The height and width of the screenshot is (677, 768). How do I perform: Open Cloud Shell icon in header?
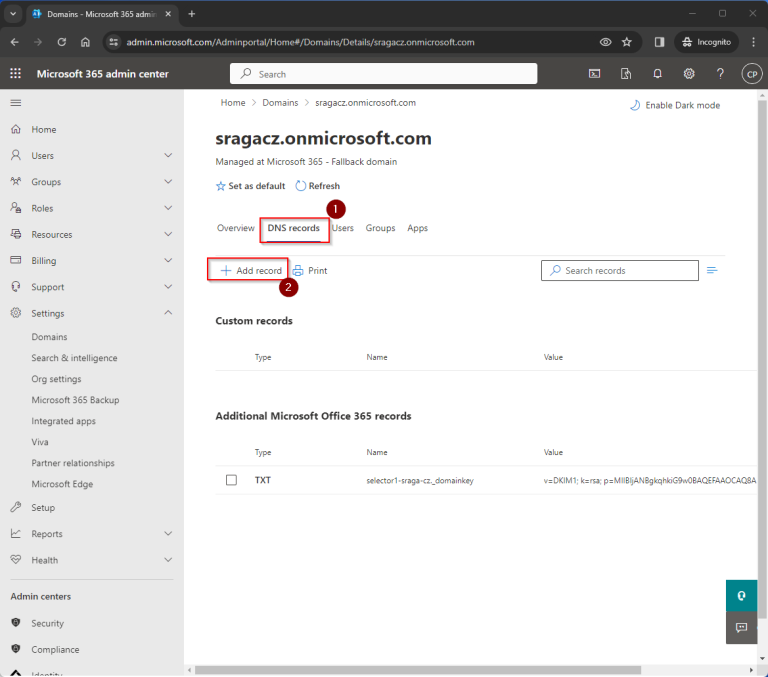594,73
